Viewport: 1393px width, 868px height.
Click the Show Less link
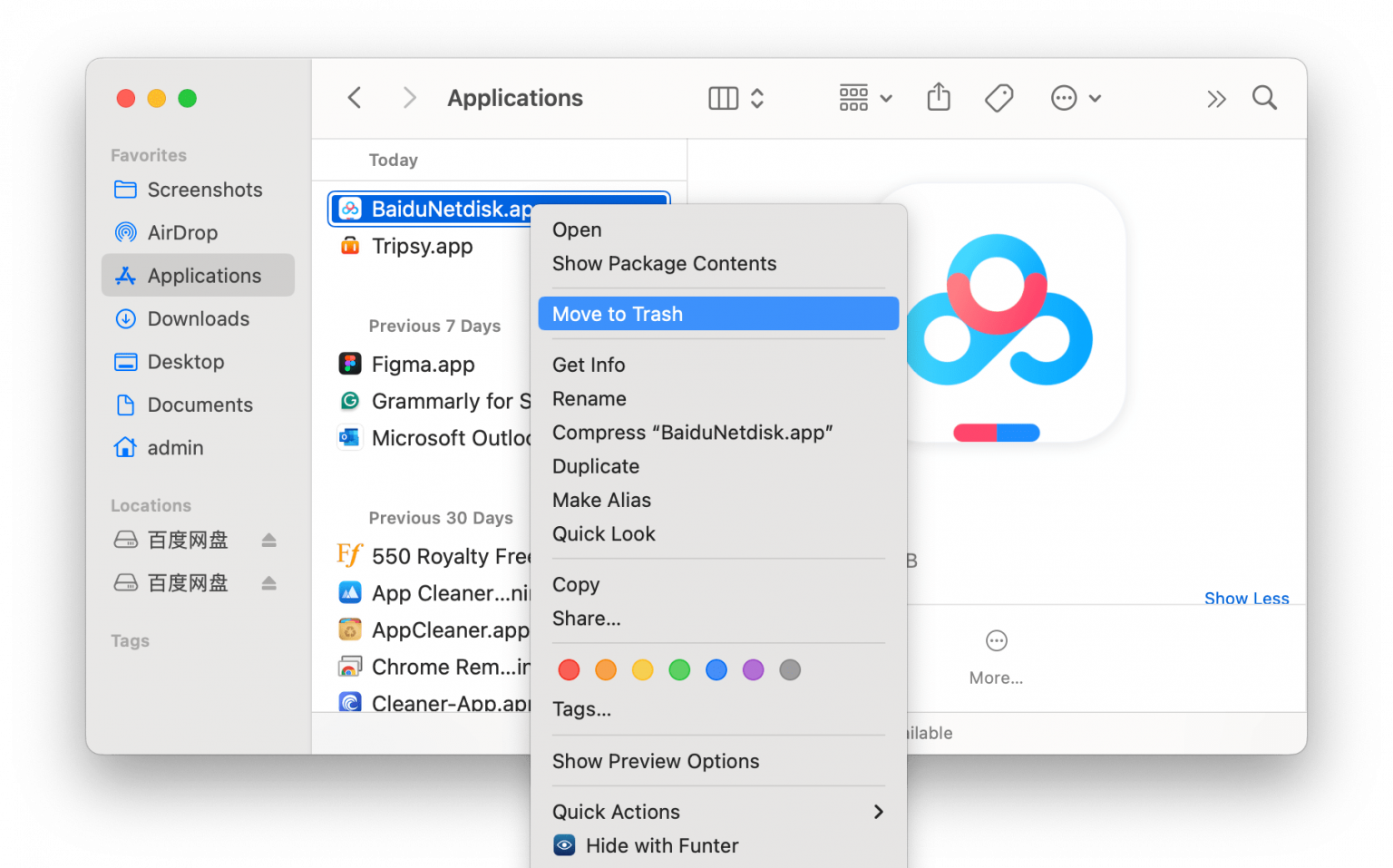(x=1246, y=599)
